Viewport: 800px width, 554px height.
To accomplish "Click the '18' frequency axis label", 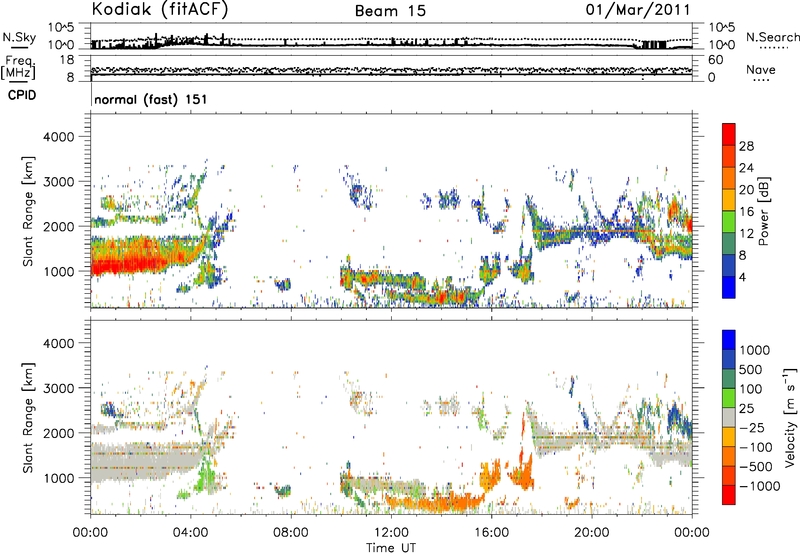I will [67, 60].
